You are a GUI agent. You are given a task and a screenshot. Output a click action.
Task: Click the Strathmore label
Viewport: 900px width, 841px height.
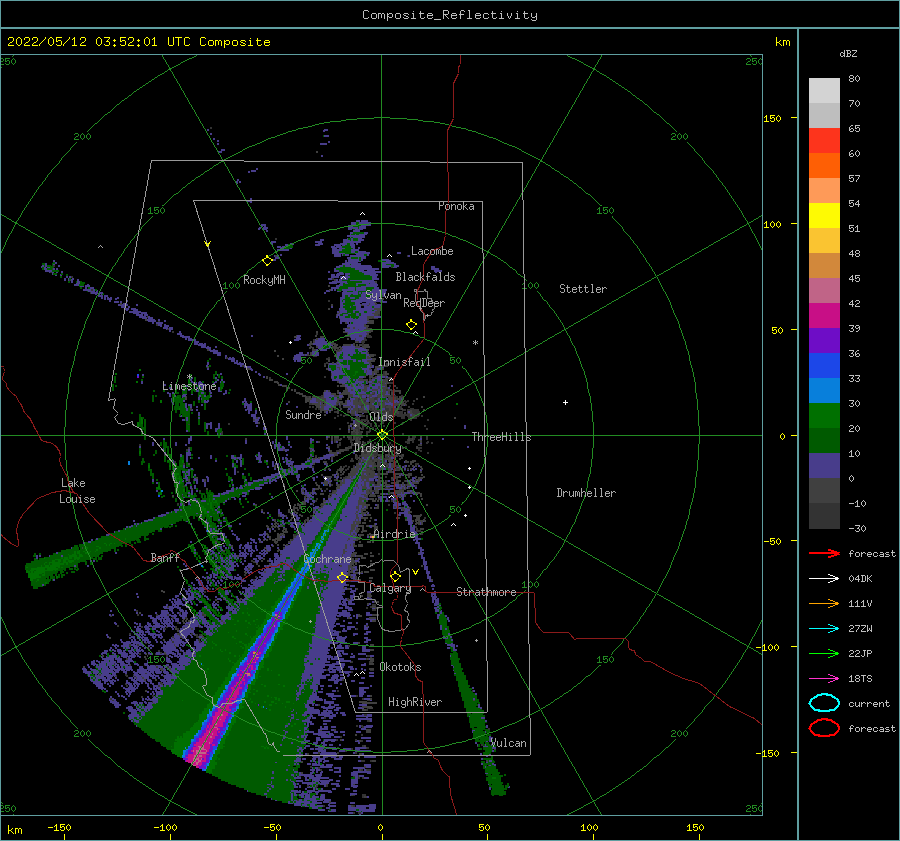[x=486, y=592]
